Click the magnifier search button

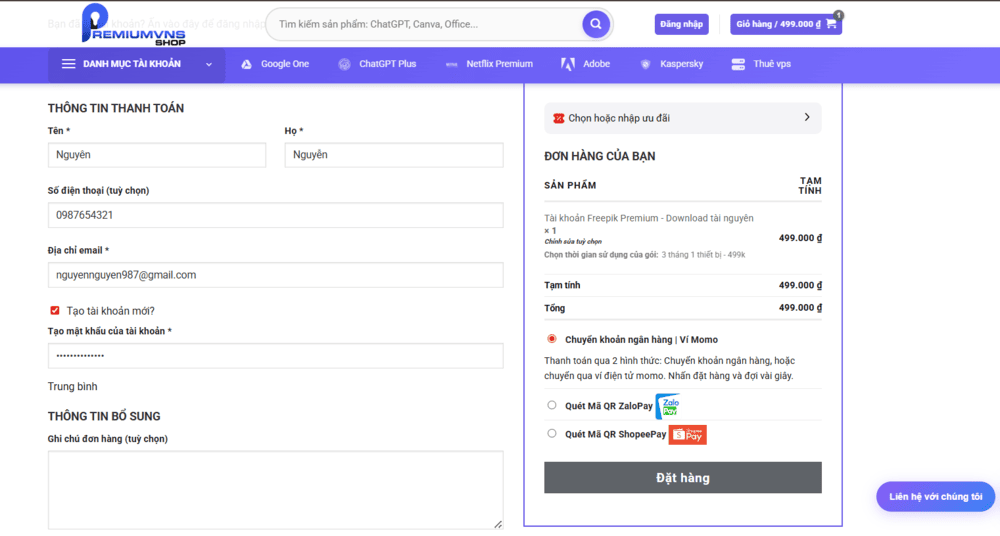pyautogui.click(x=596, y=24)
